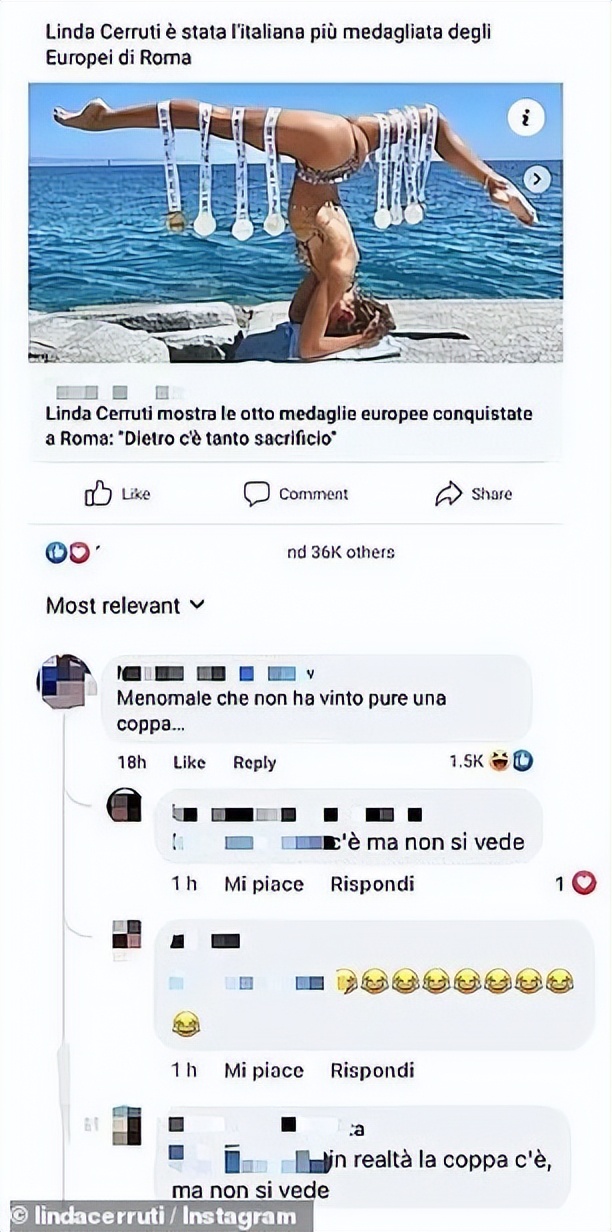Open the first commenter's profile picture

tap(65, 682)
